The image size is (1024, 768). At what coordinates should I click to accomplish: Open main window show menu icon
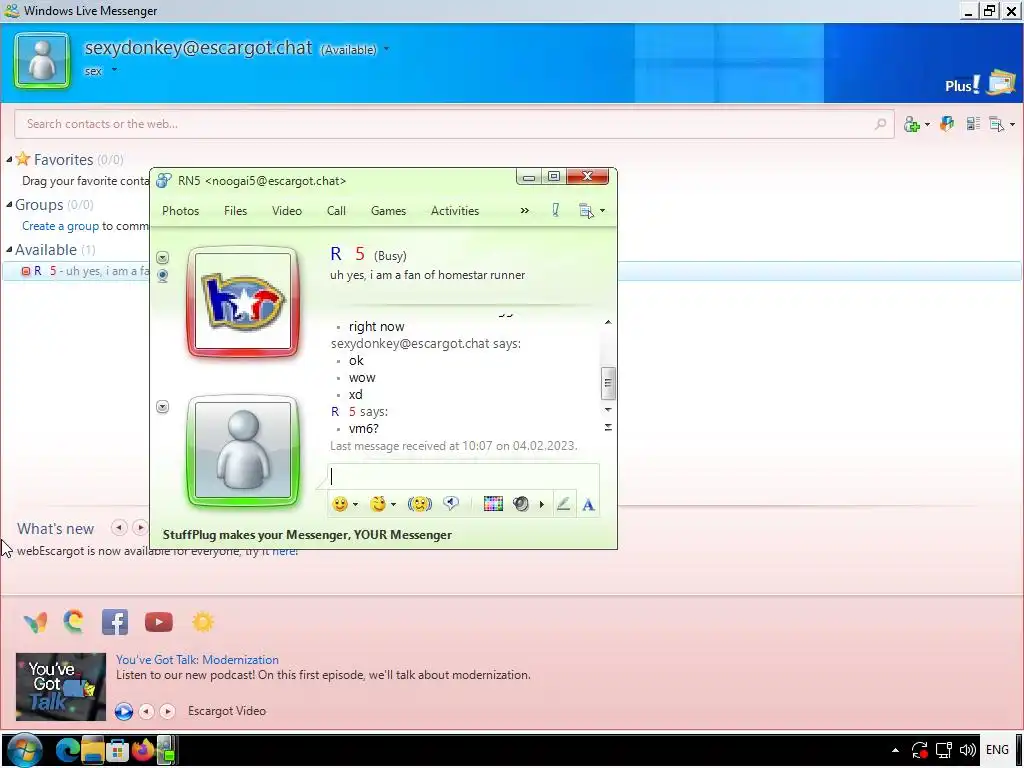[x=997, y=124]
